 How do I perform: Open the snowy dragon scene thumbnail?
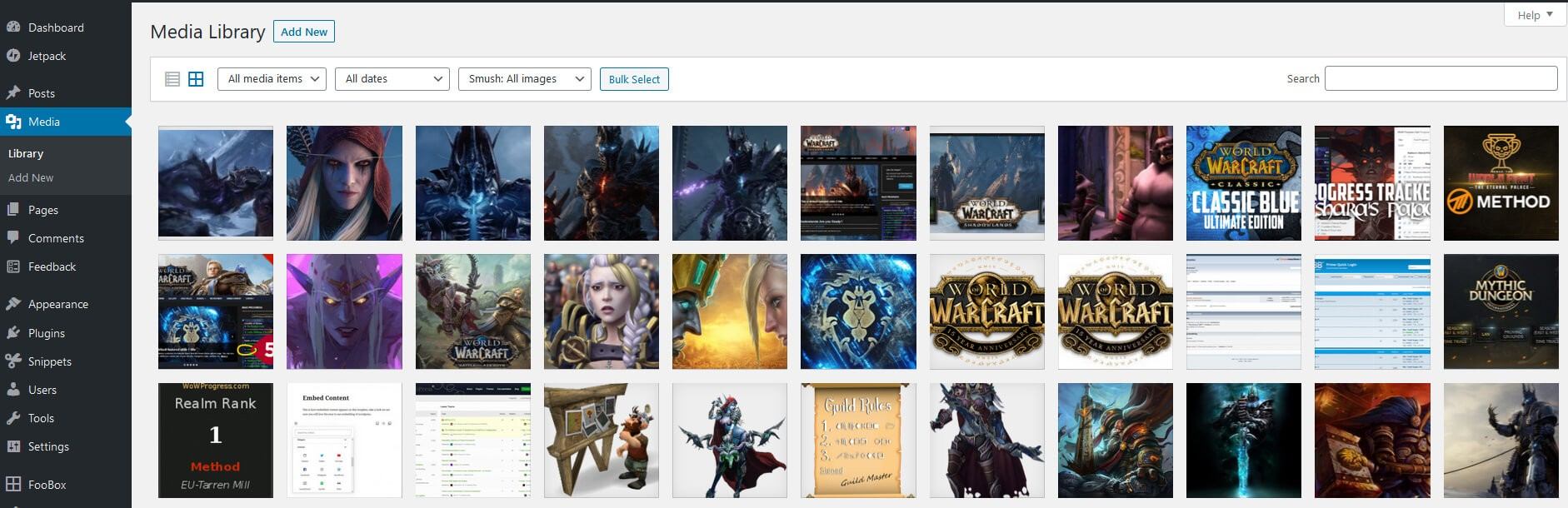coord(216,183)
